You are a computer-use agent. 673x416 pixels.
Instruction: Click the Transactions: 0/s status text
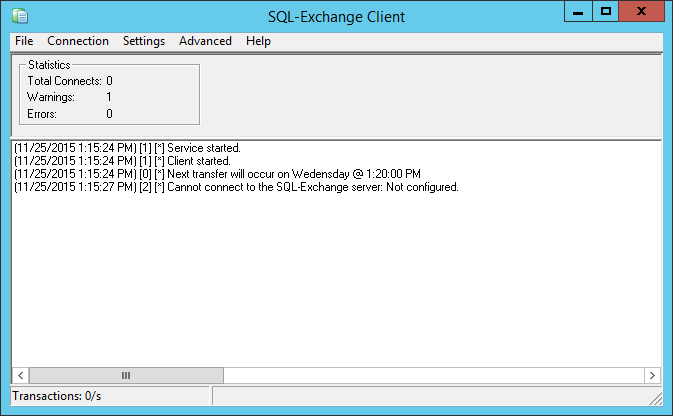tap(57, 396)
